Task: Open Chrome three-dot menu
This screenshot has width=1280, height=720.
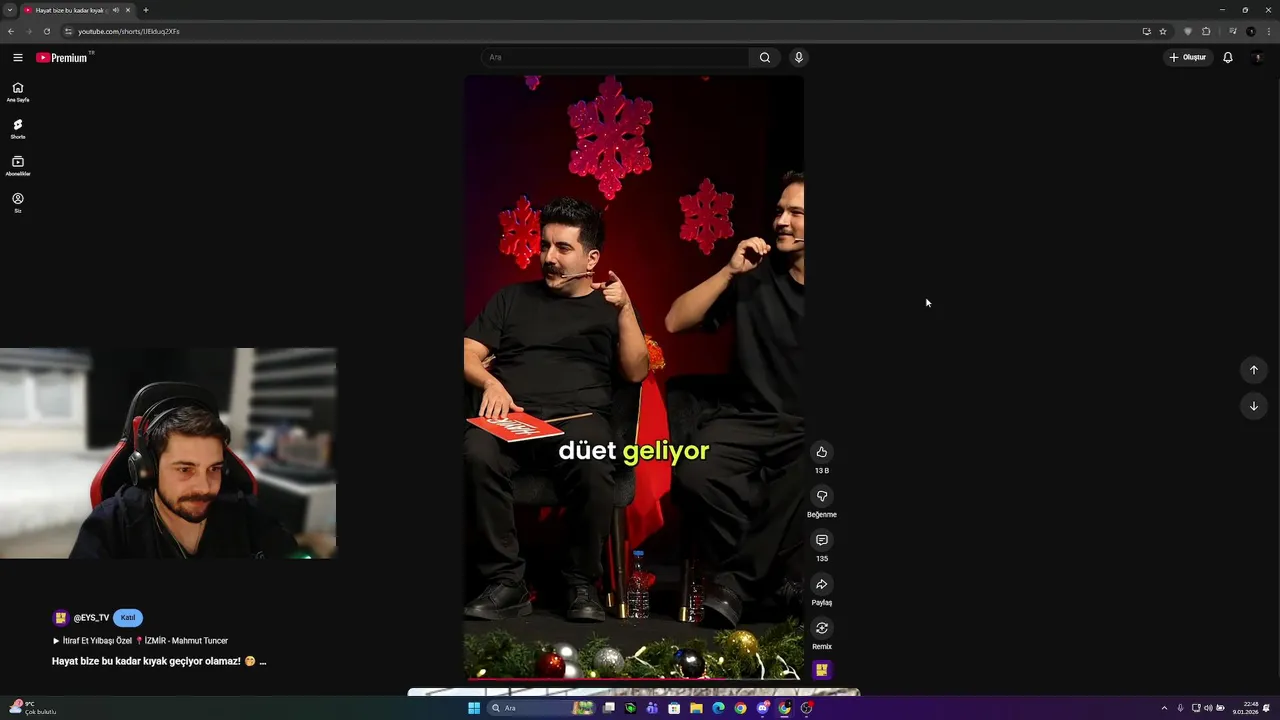Action: tap(1268, 31)
